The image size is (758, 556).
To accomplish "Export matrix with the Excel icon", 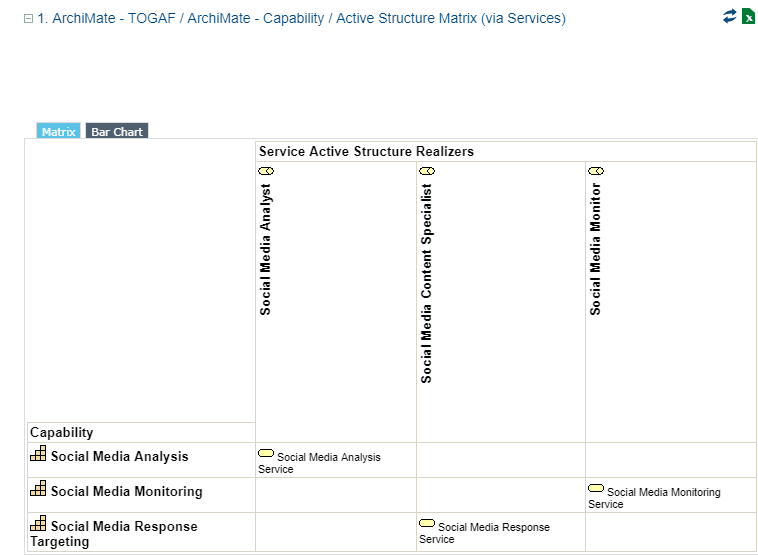I will (748, 16).
